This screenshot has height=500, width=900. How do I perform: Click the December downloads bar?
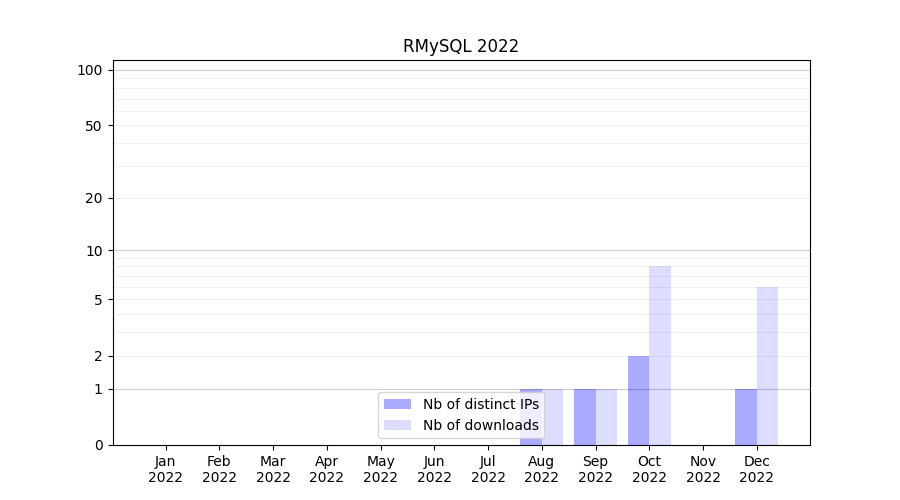767,365
